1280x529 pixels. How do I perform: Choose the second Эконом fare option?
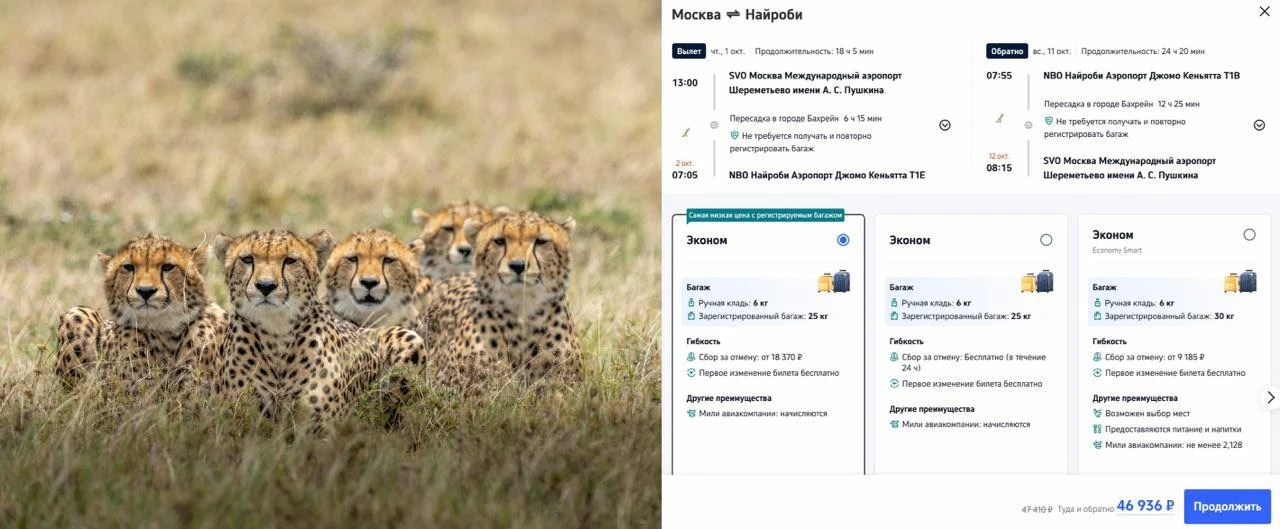[1046, 240]
